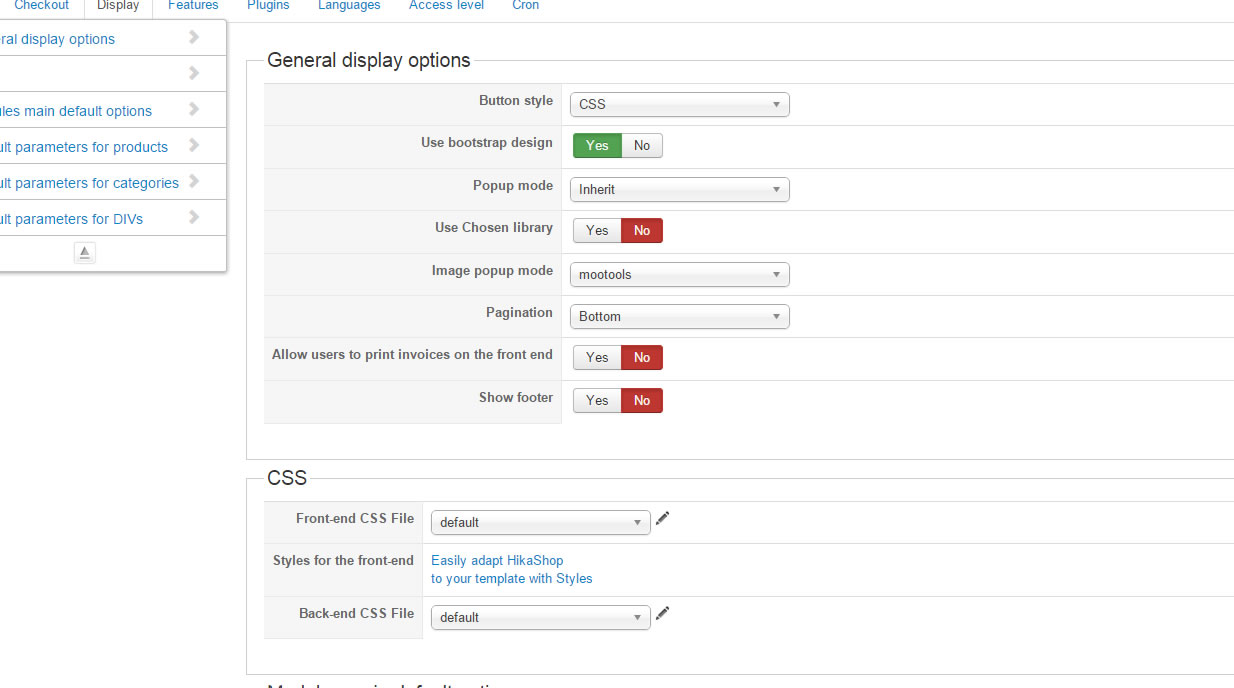
Task: Switch to the Features tab
Action: click(193, 6)
